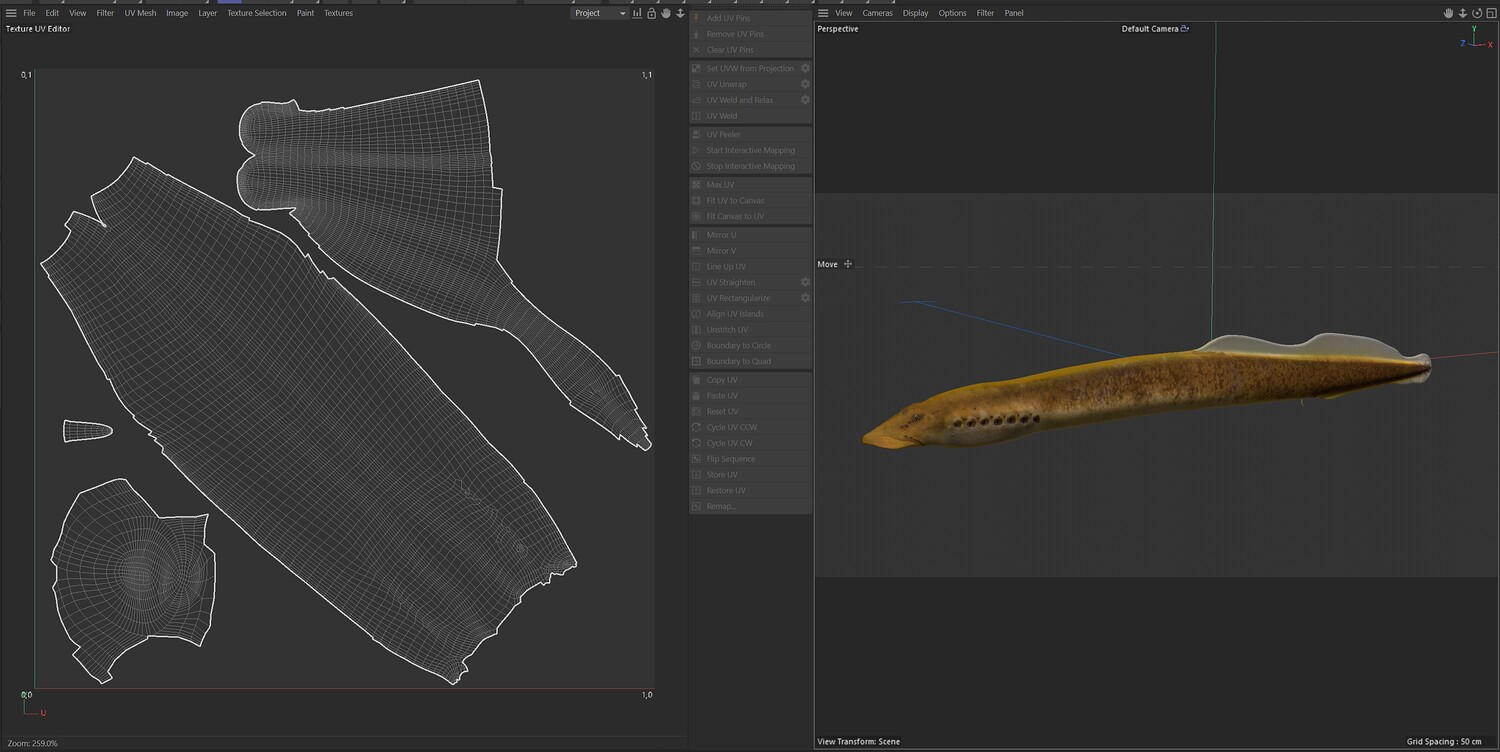Click the Store UV command
Viewport: 1500px width, 752px height.
coord(751,475)
